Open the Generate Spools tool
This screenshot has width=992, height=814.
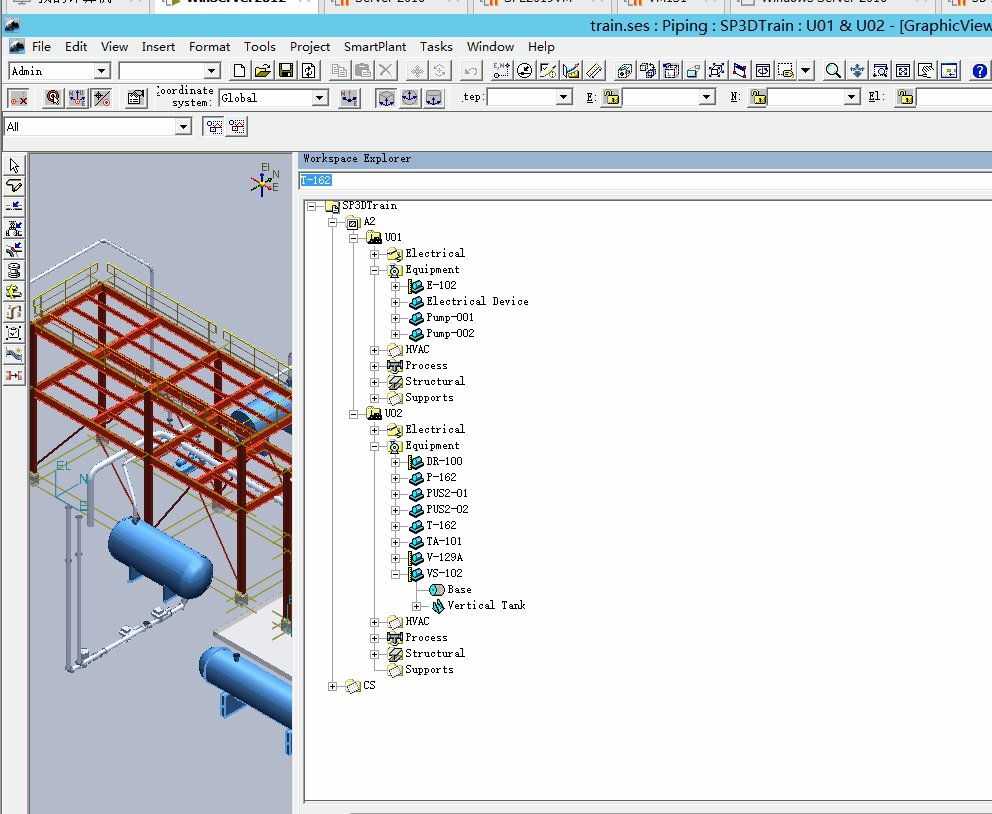click(14, 270)
